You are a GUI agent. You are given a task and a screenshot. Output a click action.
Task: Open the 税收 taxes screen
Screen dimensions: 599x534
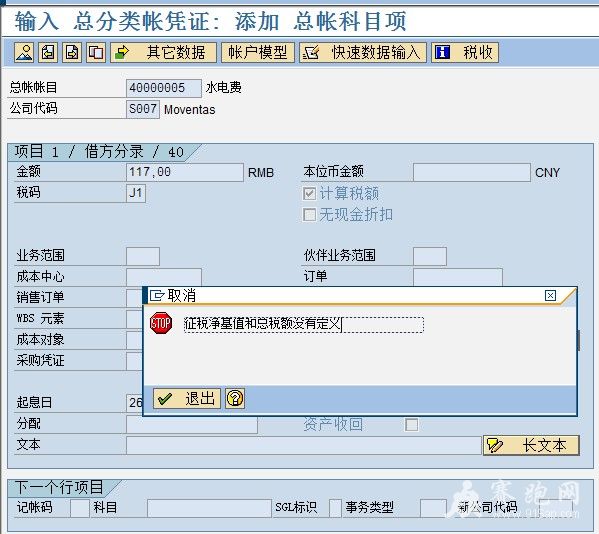click(465, 52)
